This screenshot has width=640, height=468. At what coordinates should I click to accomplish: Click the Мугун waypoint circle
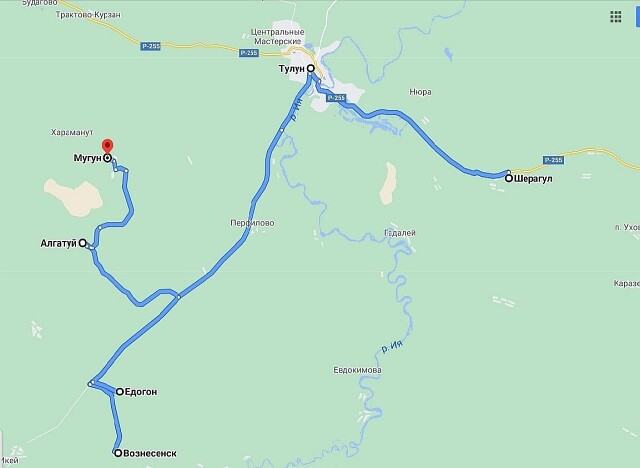pyautogui.click(x=107, y=158)
